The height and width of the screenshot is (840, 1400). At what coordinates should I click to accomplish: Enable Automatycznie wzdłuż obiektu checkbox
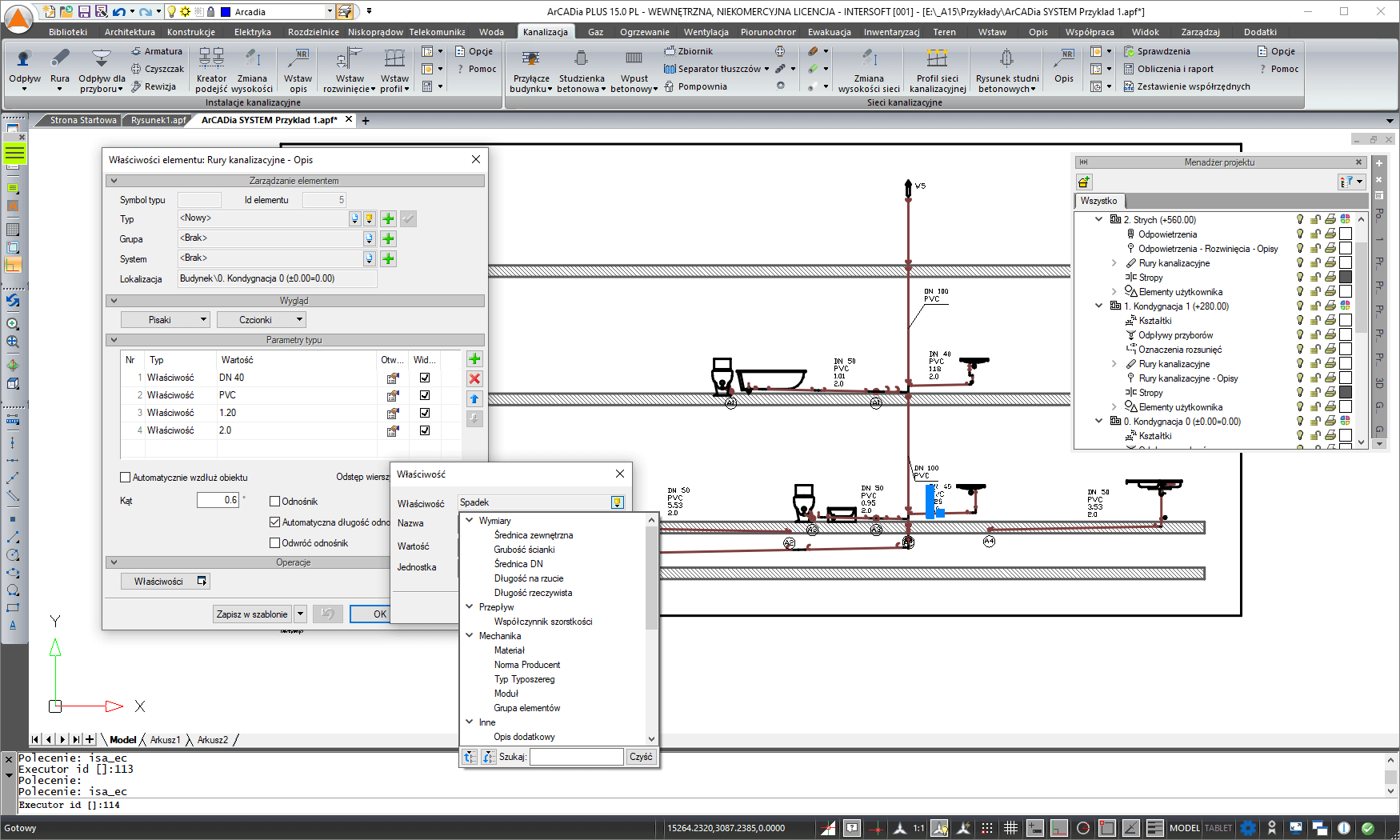pos(125,478)
